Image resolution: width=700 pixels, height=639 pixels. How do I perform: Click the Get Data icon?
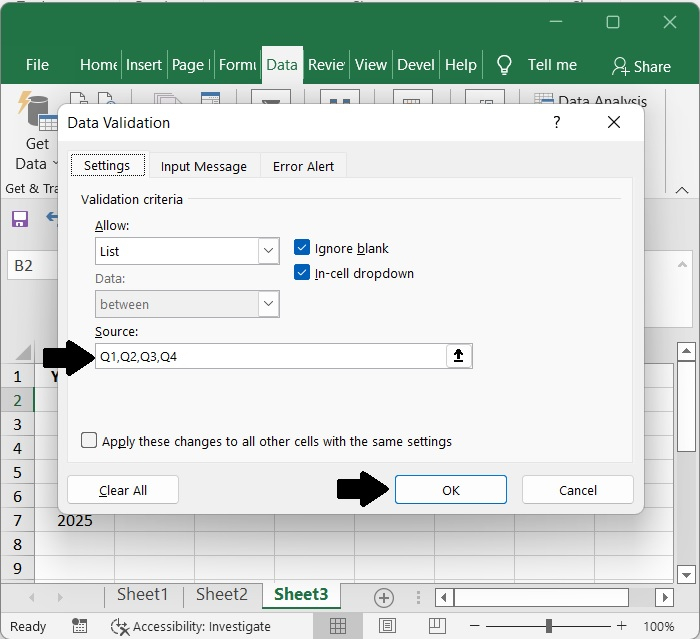tap(38, 111)
